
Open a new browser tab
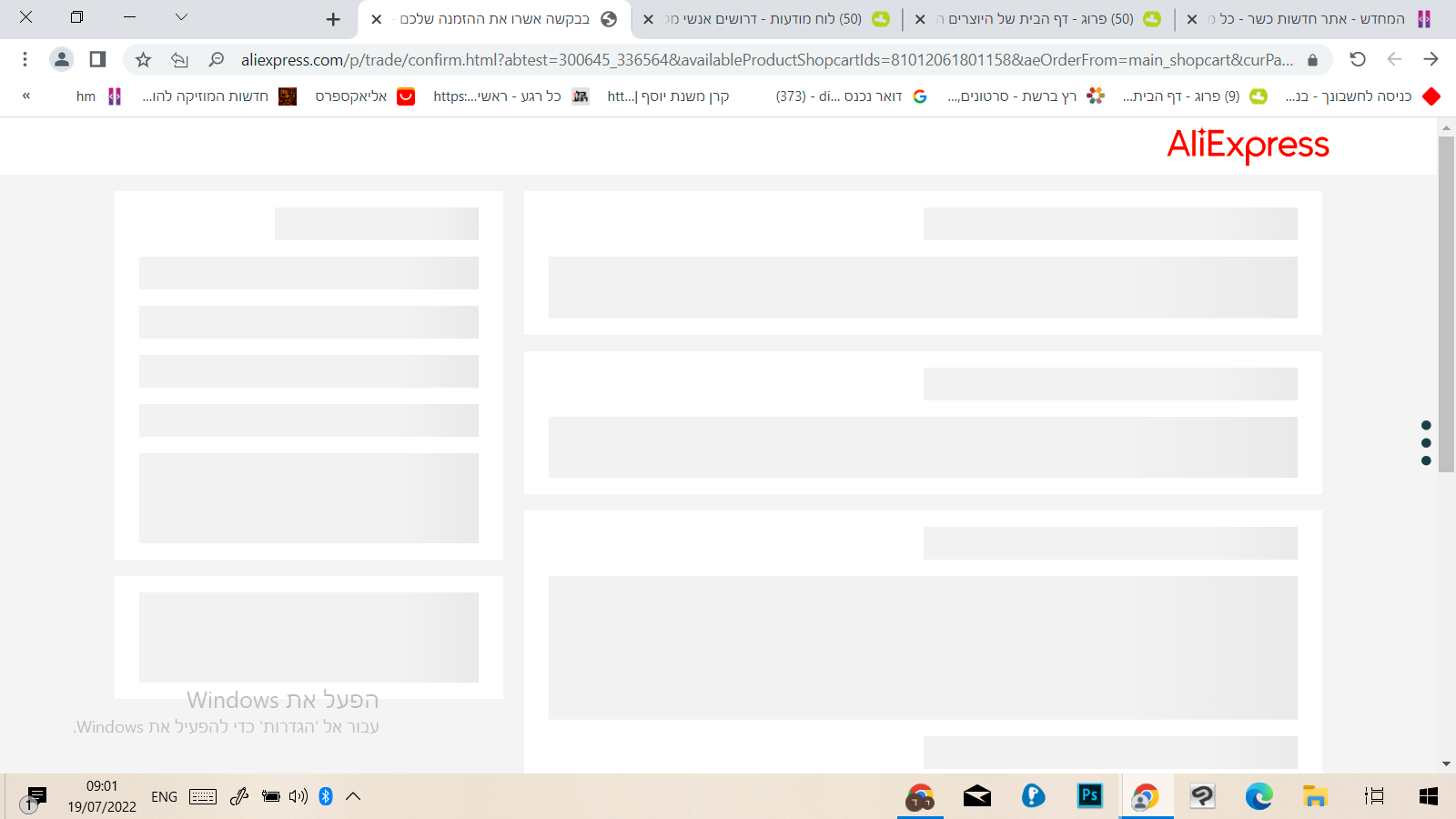pos(333,19)
